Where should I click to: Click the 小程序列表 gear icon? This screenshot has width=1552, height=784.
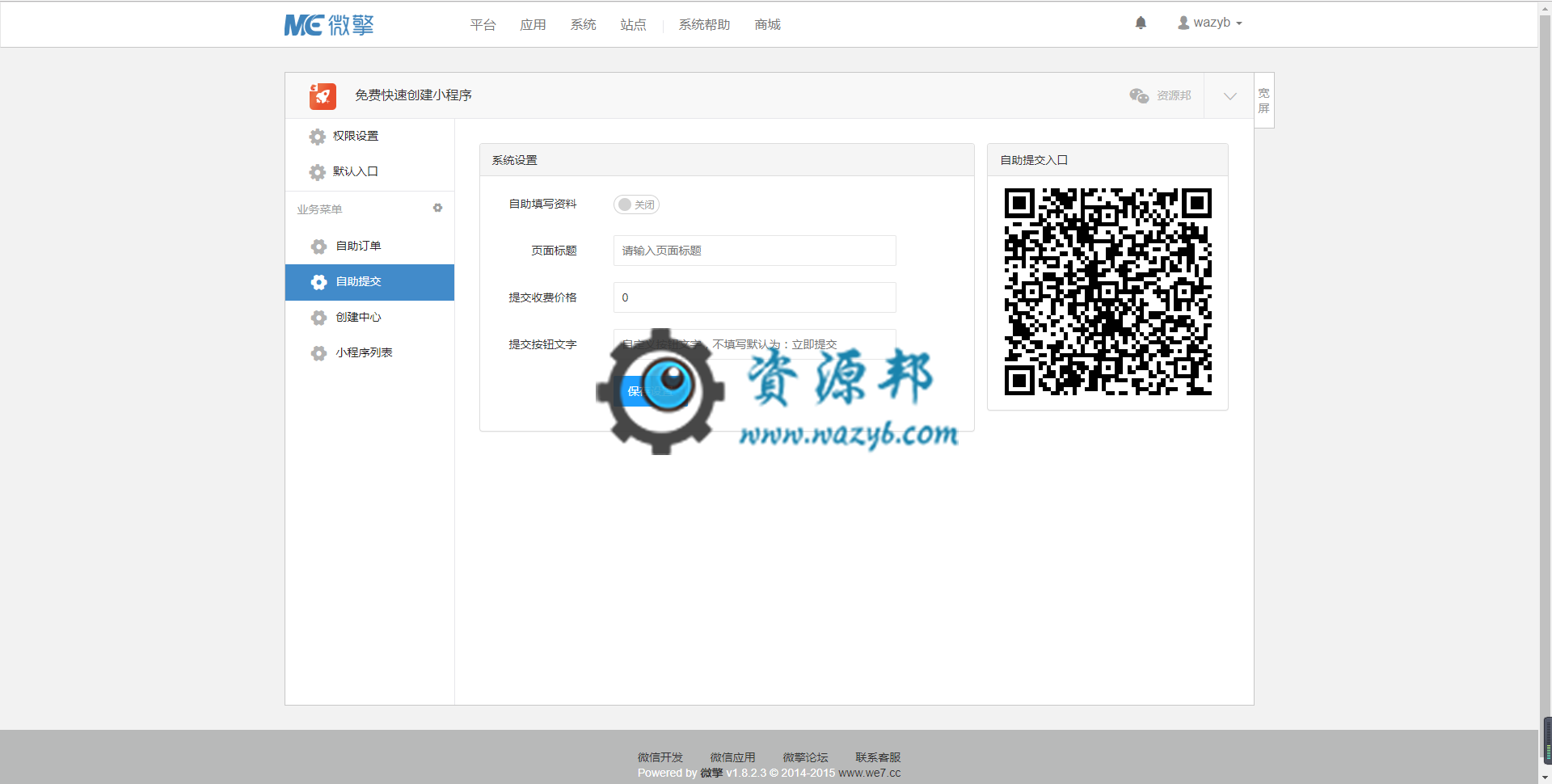coord(319,353)
